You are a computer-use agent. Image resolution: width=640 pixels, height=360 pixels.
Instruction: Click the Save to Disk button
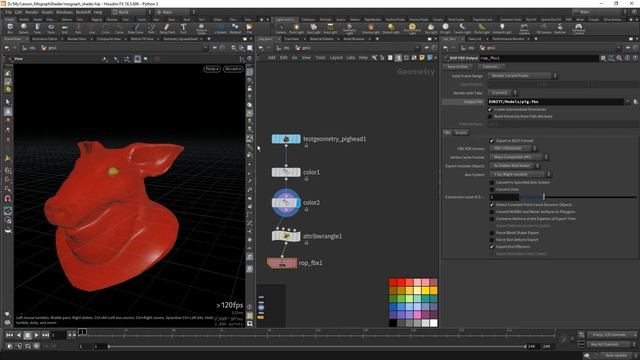(458, 67)
